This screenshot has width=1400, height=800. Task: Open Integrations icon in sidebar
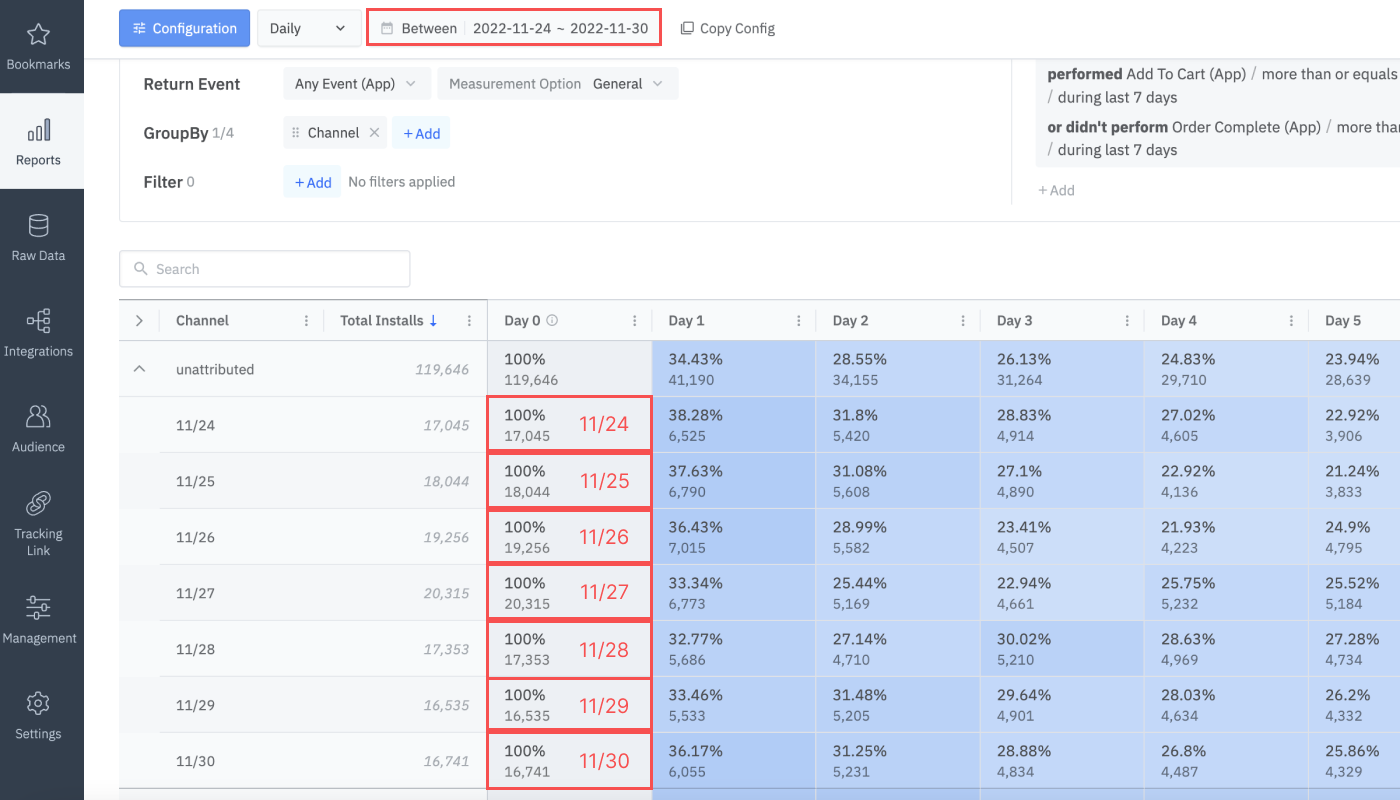tap(38, 321)
